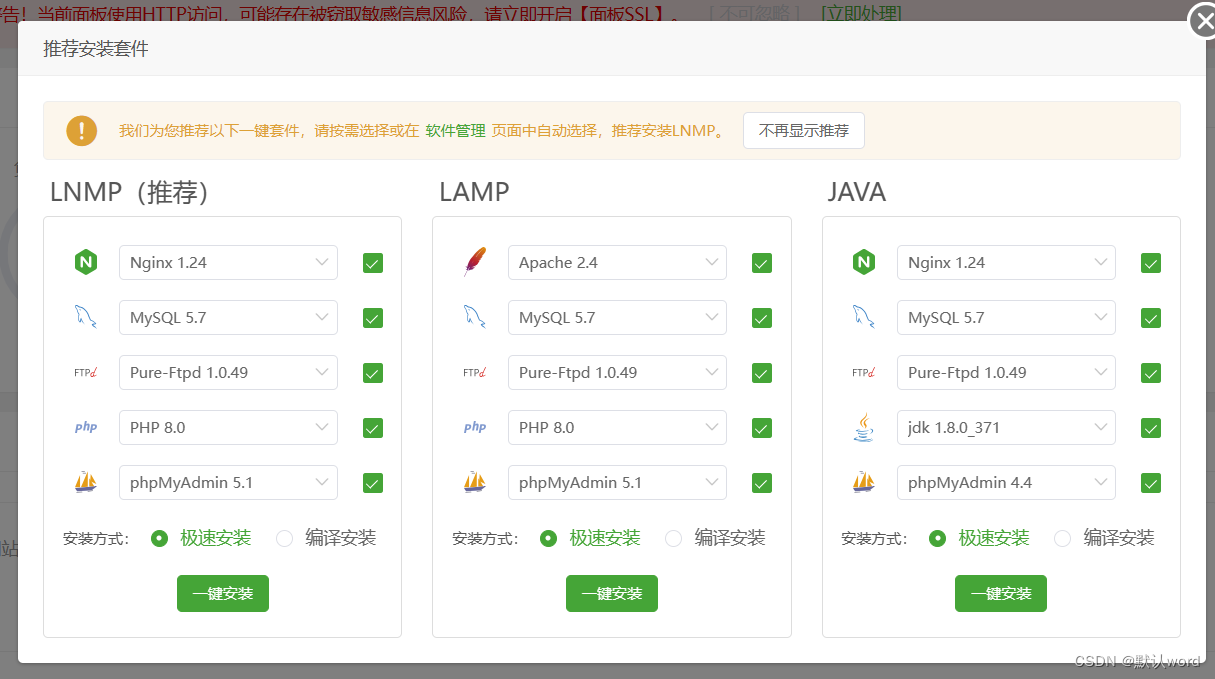Click the LAMP heading
Screen dimensions: 1215x679
(474, 191)
